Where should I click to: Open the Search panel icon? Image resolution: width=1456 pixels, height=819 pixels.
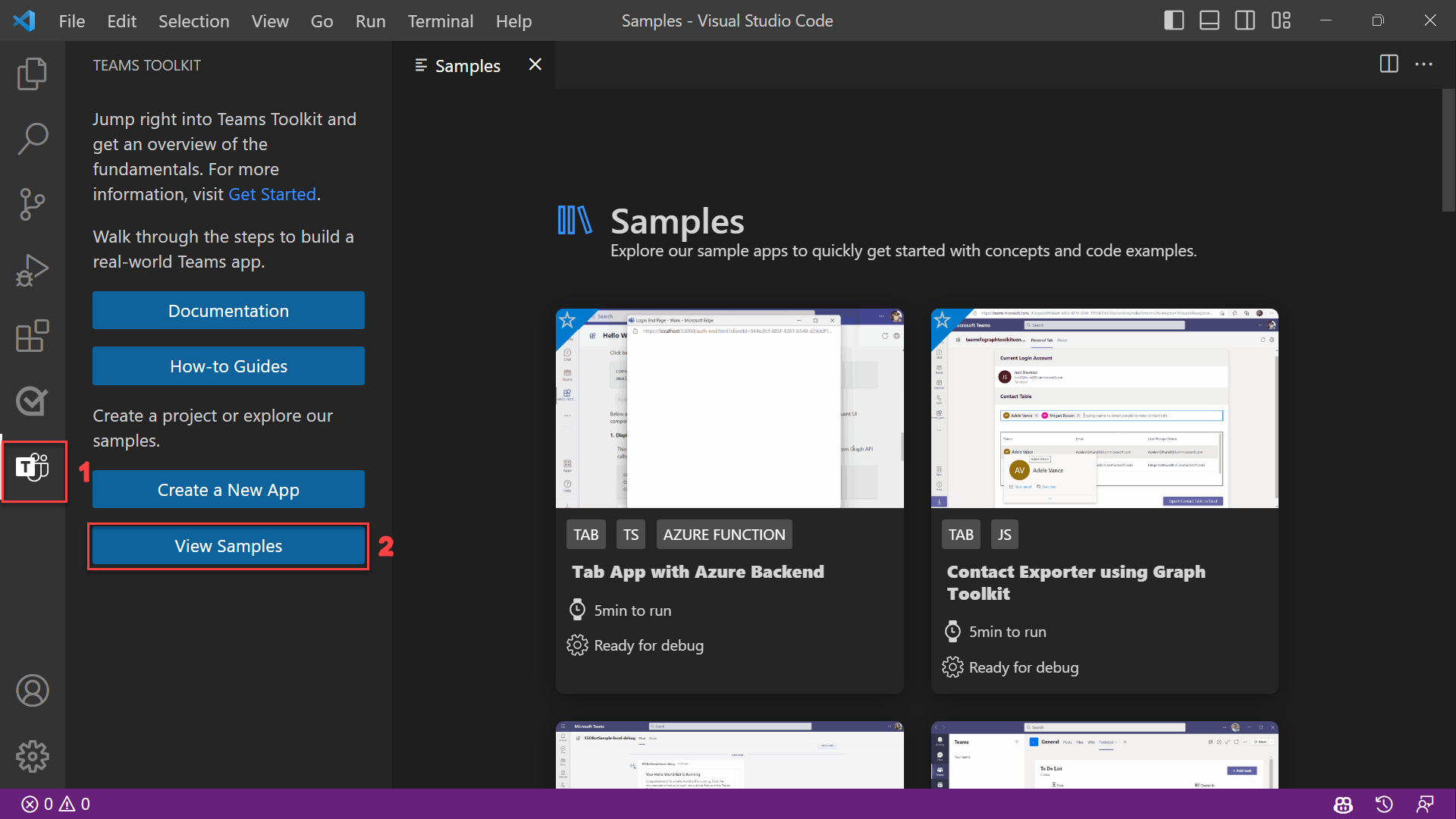(x=32, y=137)
